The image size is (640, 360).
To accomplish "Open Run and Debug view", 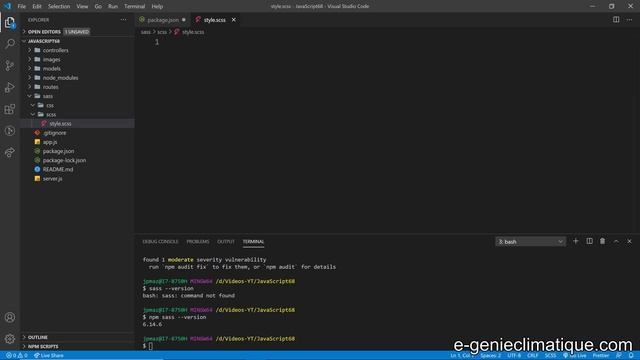I will pyautogui.click(x=10, y=87).
